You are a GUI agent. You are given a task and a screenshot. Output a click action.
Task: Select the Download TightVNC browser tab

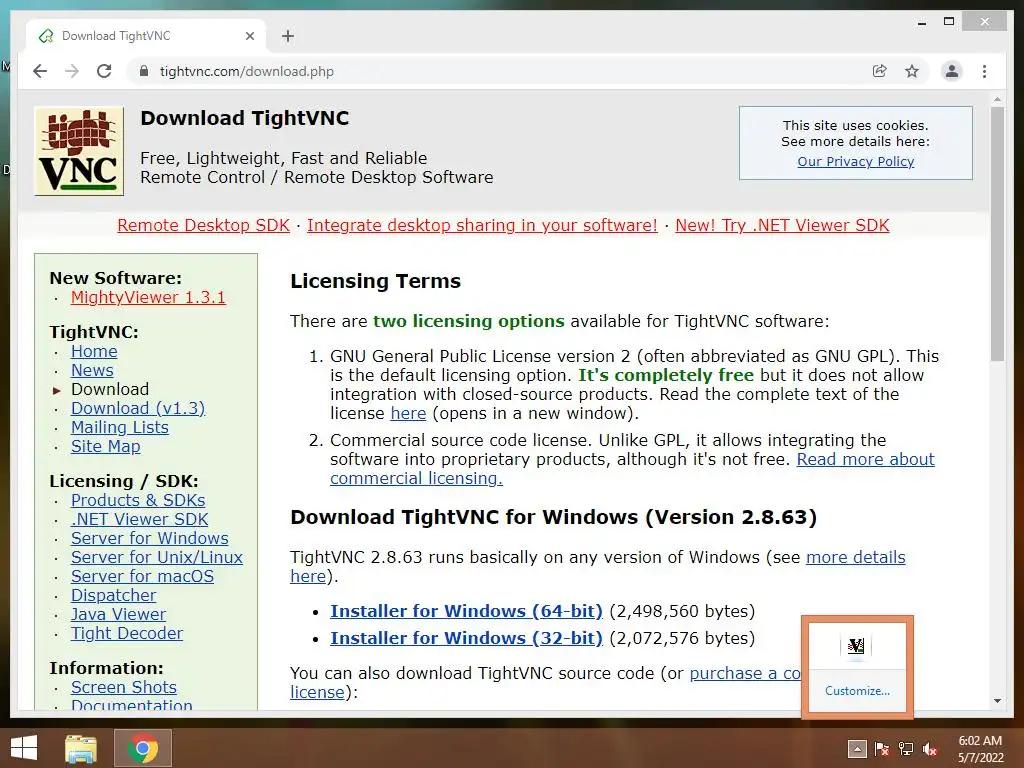145,36
